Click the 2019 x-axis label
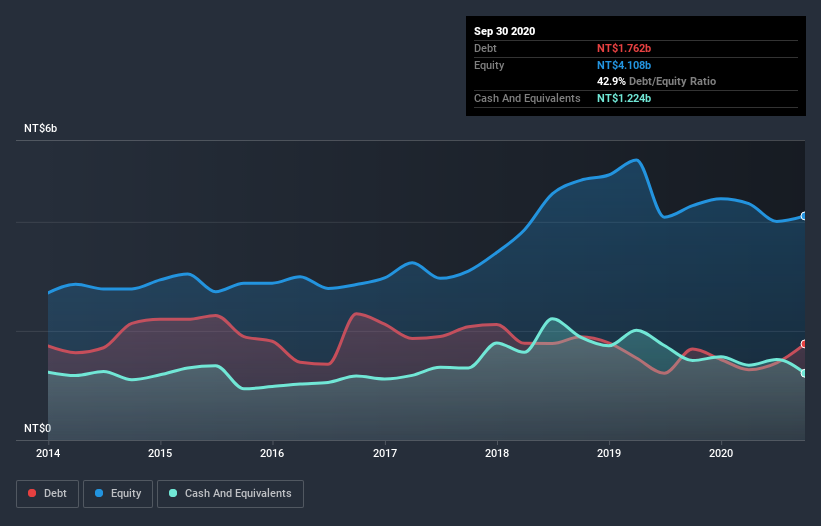This screenshot has width=821, height=526. coord(609,453)
